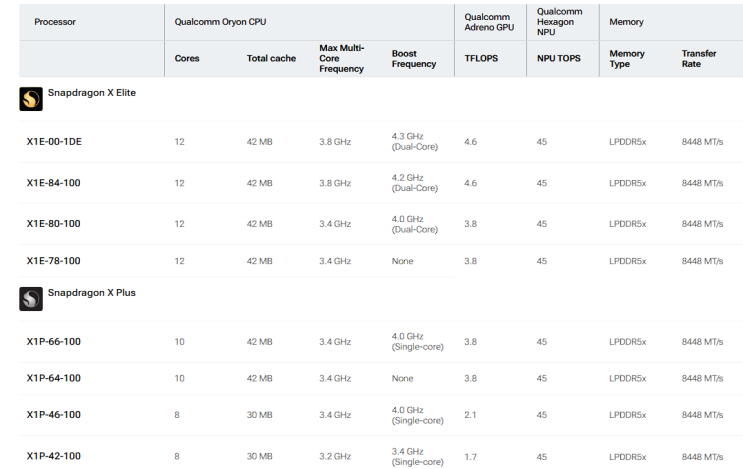
Task: Select the Snapdragon X Elite heading
Action: tap(91, 93)
